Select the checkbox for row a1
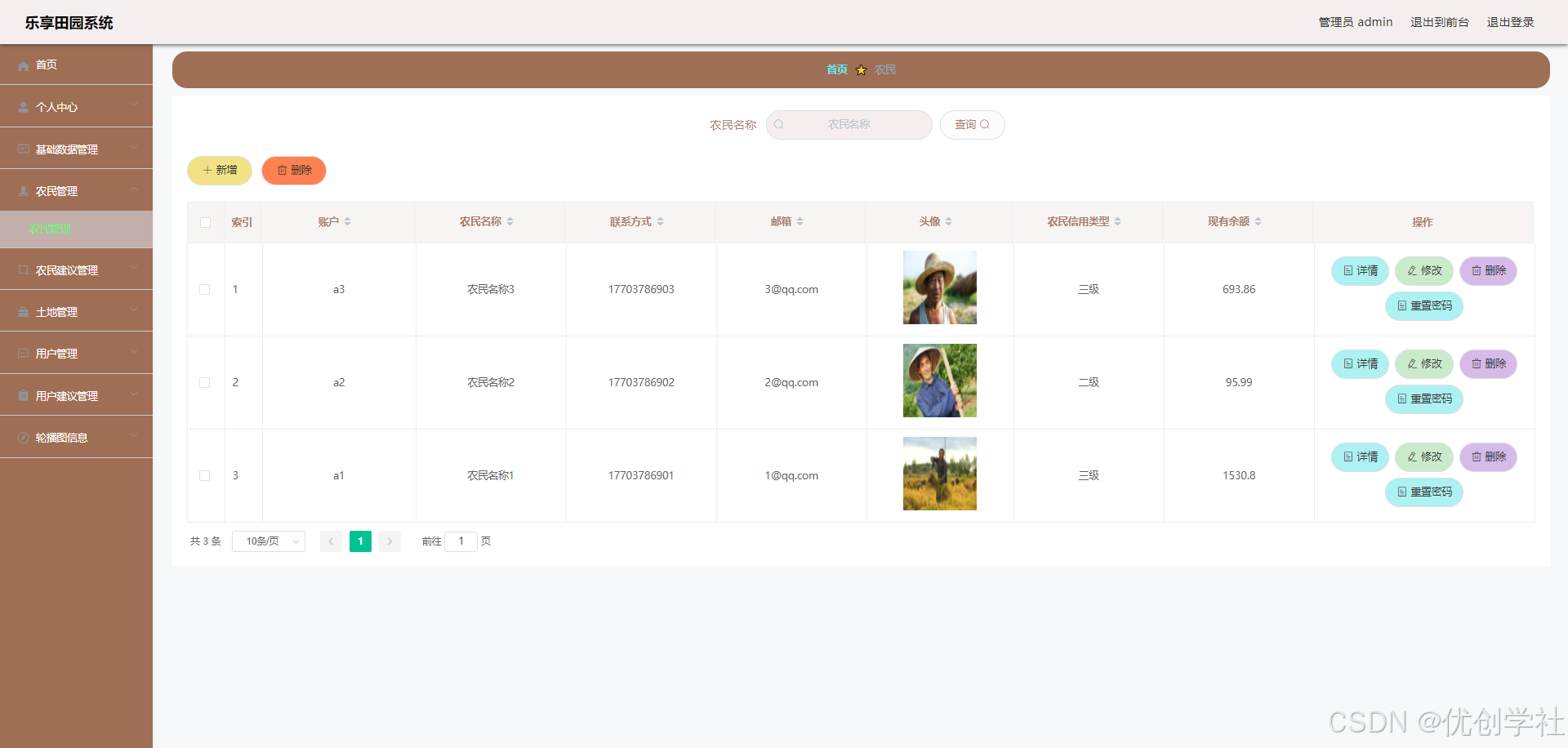 [x=205, y=475]
